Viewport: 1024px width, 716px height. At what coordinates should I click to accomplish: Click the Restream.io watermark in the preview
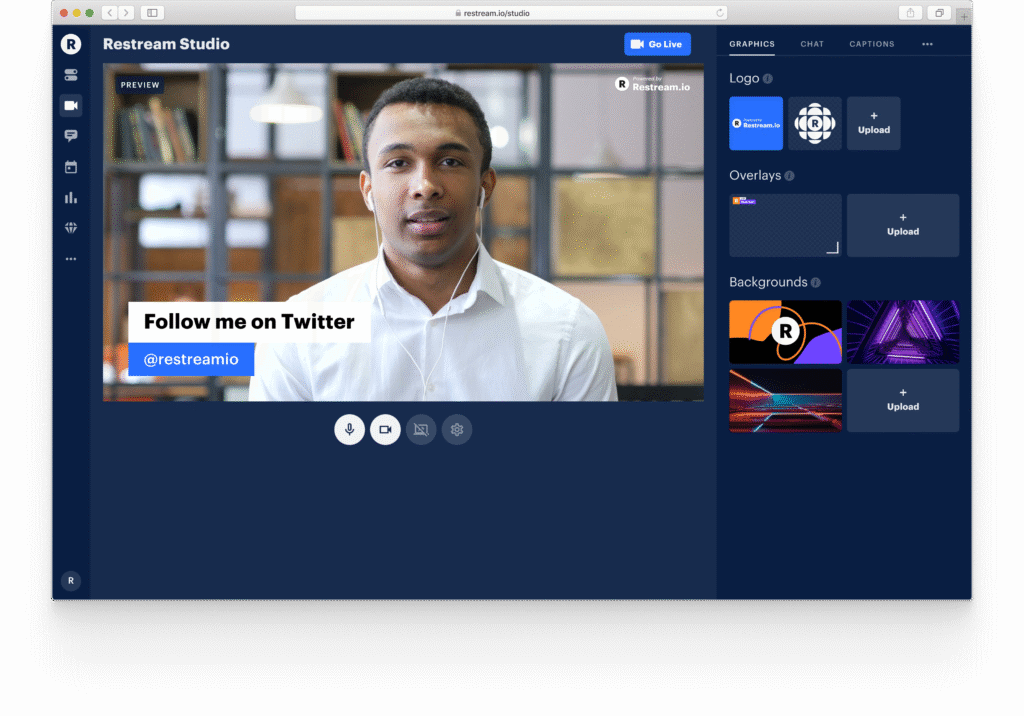click(x=652, y=84)
